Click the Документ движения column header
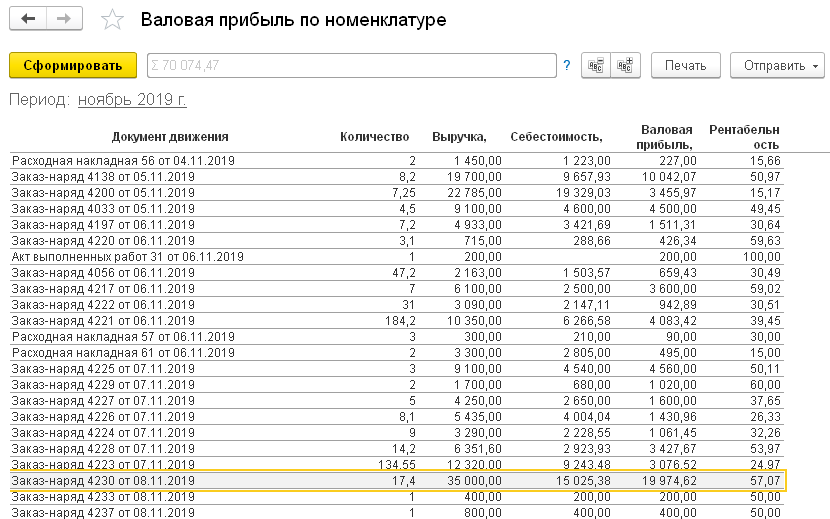 [x=170, y=137]
